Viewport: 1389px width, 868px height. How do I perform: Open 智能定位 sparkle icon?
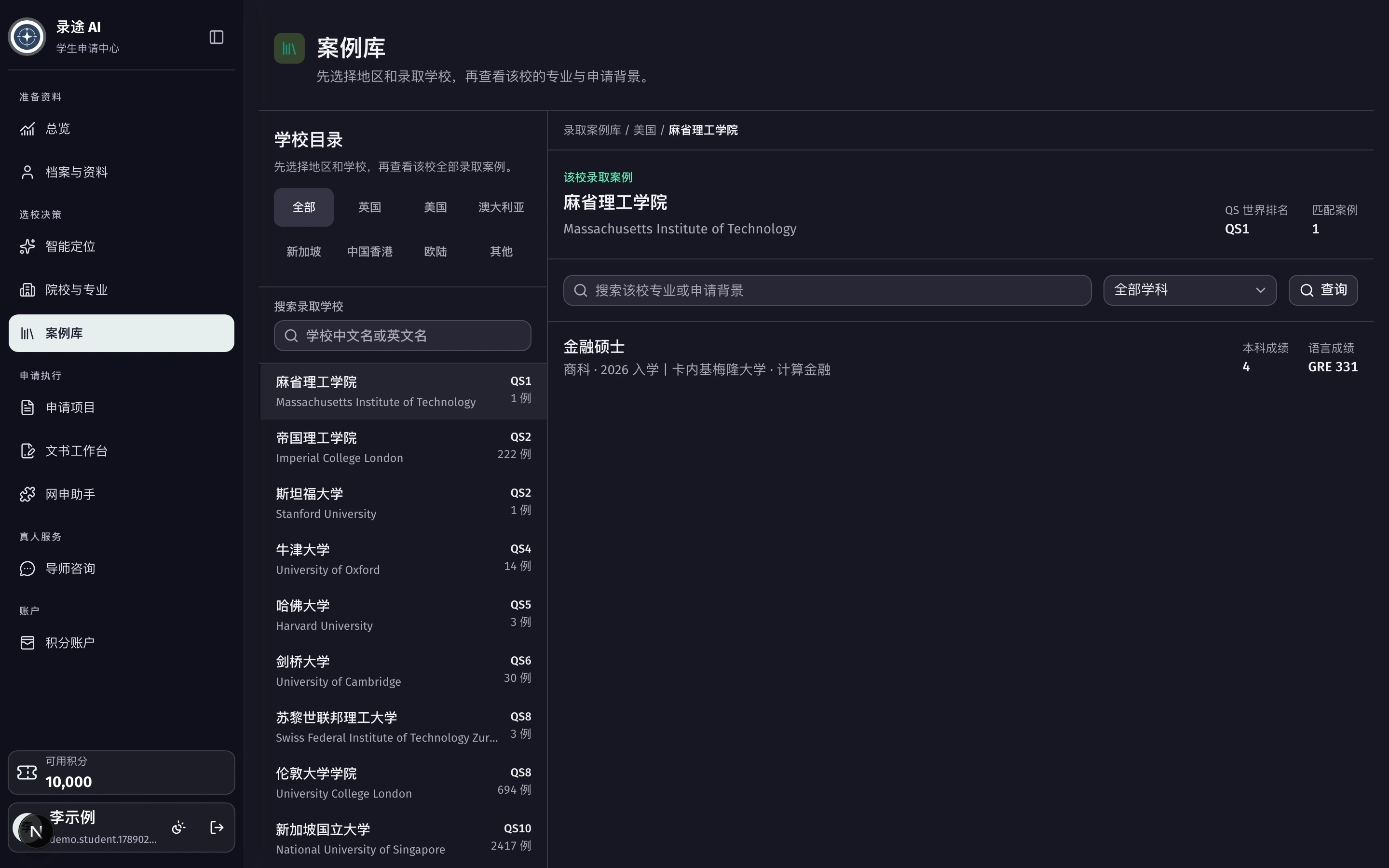click(x=27, y=247)
